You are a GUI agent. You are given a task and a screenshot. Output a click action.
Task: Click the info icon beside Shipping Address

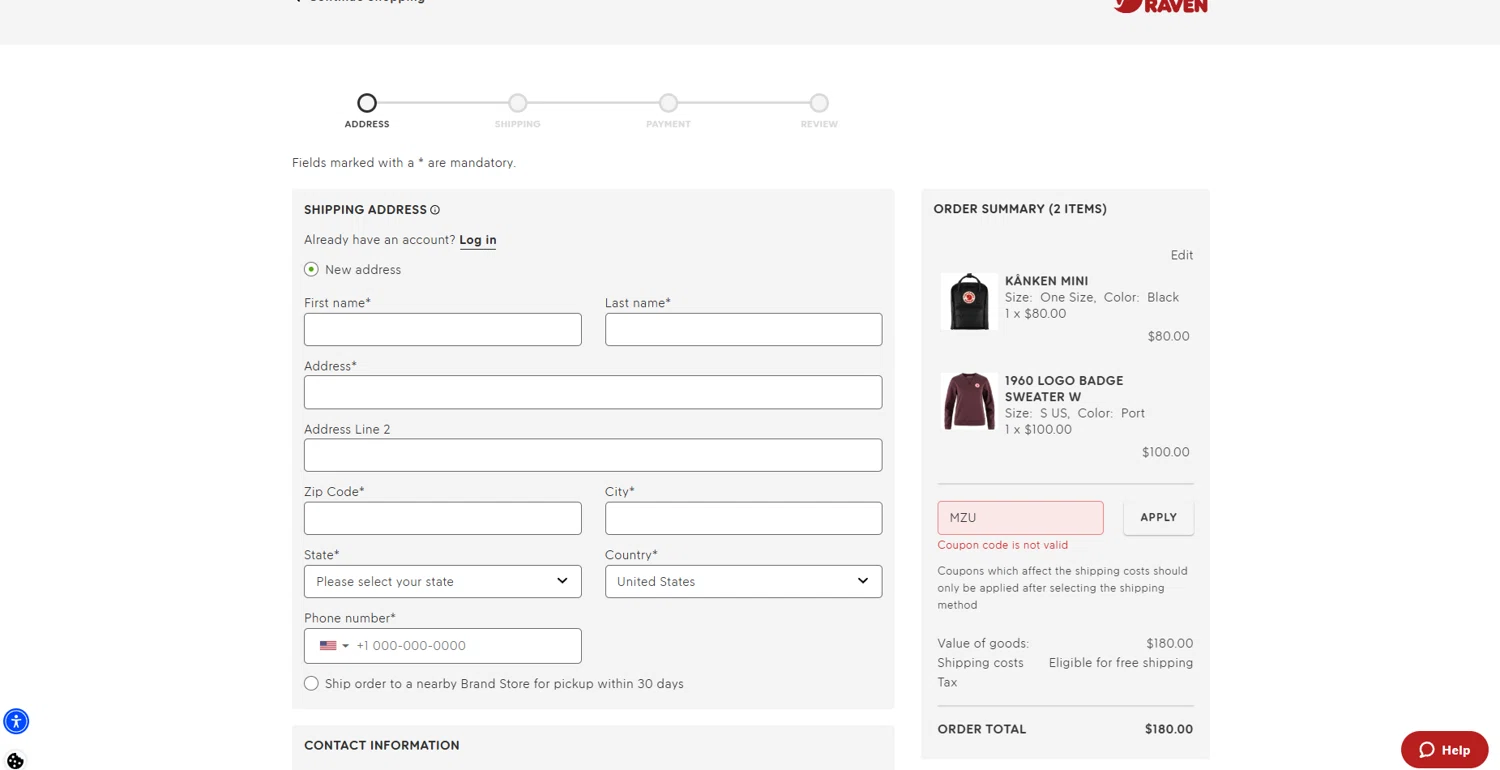click(x=435, y=210)
